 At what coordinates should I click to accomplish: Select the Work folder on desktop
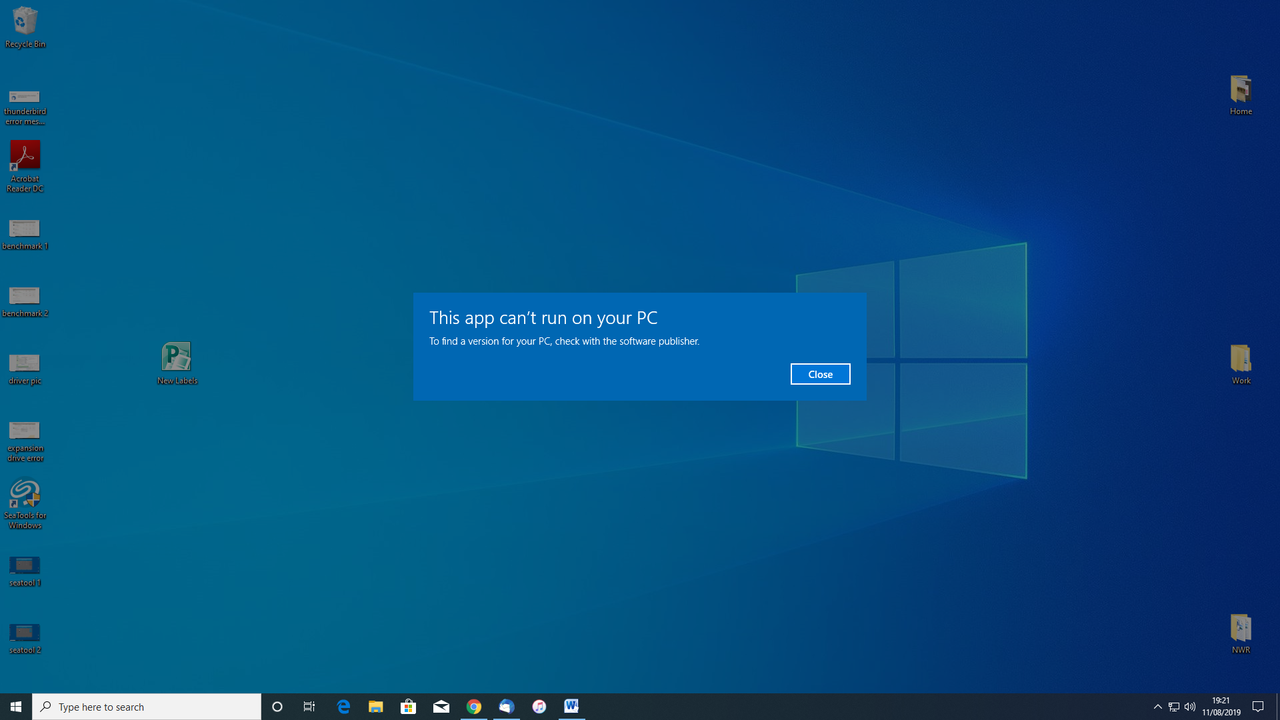tap(1241, 364)
